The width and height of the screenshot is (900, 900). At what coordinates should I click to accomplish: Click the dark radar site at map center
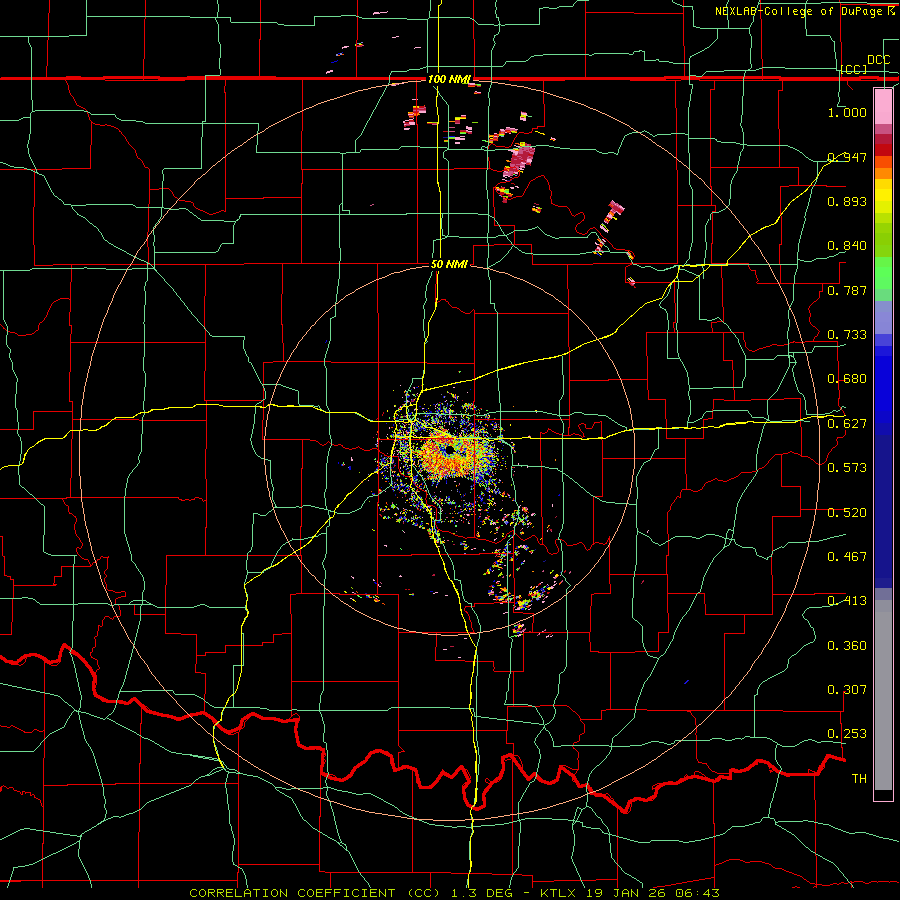coord(449,449)
